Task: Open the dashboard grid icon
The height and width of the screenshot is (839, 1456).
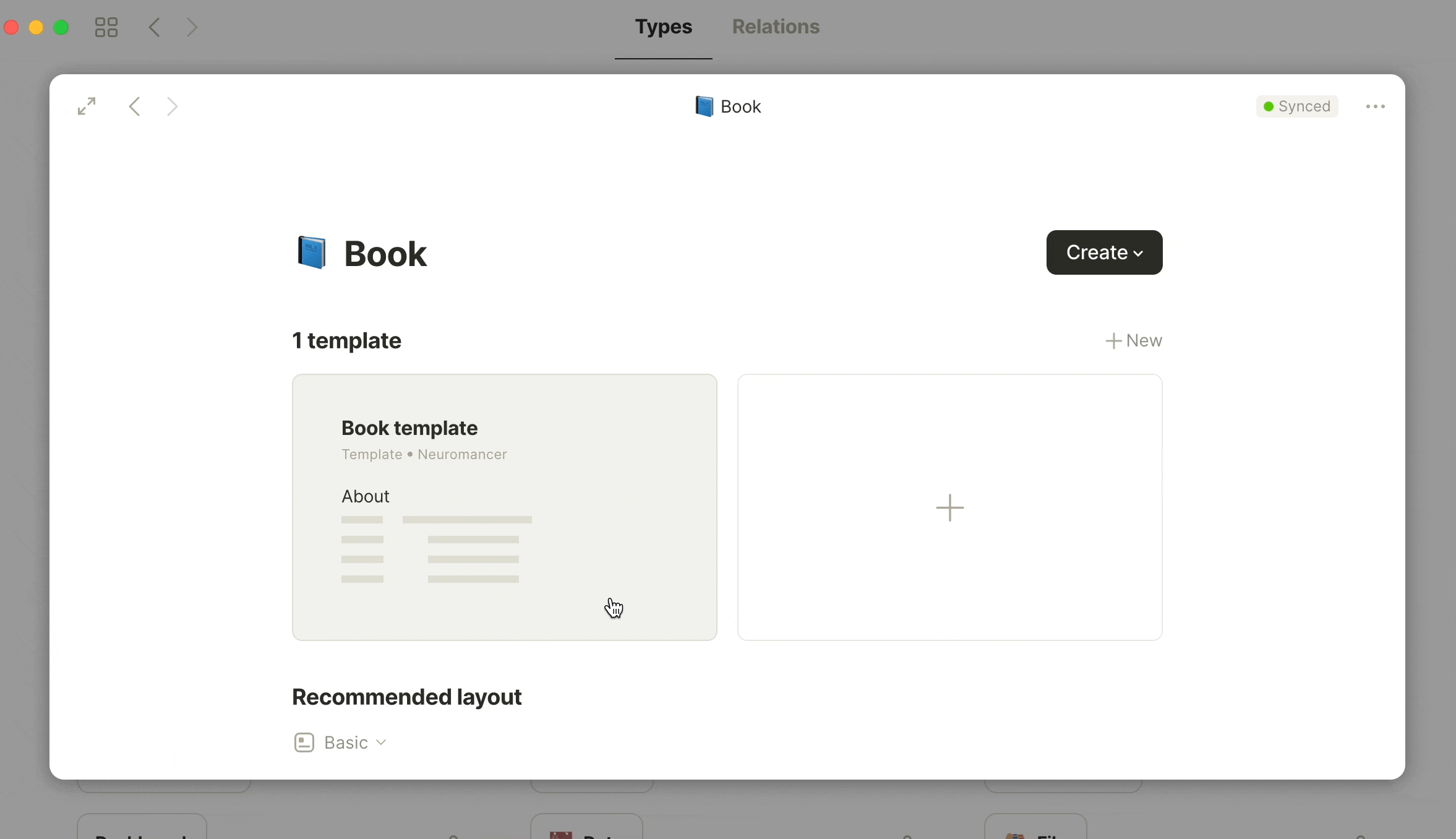Action: pos(106,27)
